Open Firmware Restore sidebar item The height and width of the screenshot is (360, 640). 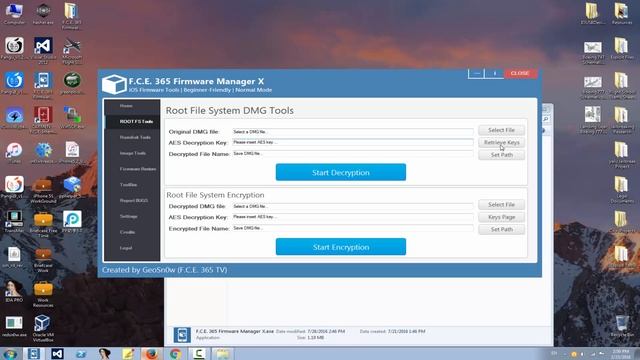pyautogui.click(x=132, y=169)
